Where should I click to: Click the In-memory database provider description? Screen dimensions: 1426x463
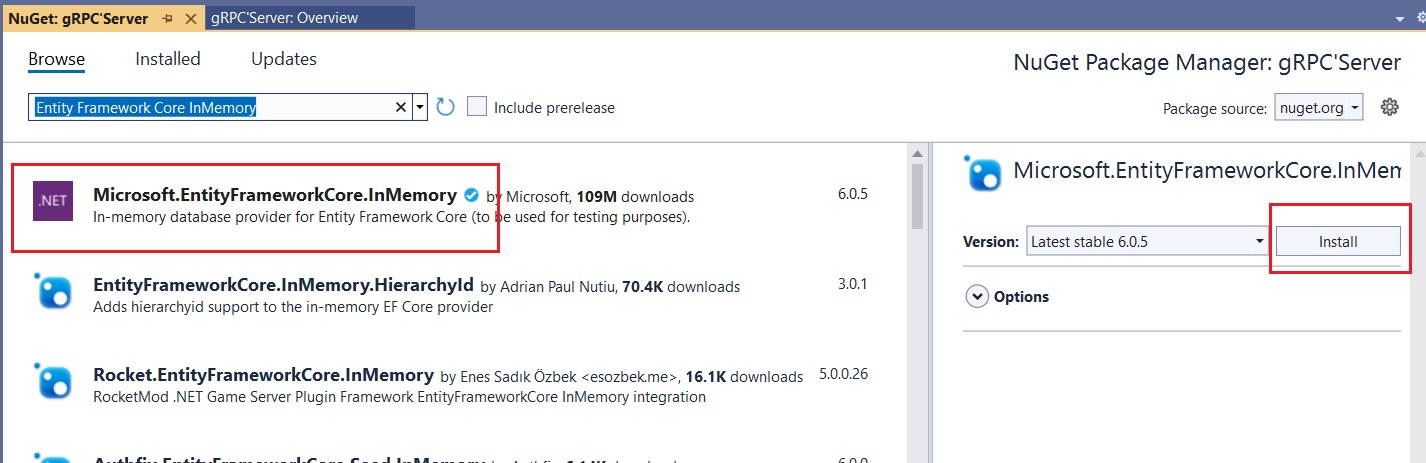click(x=392, y=216)
